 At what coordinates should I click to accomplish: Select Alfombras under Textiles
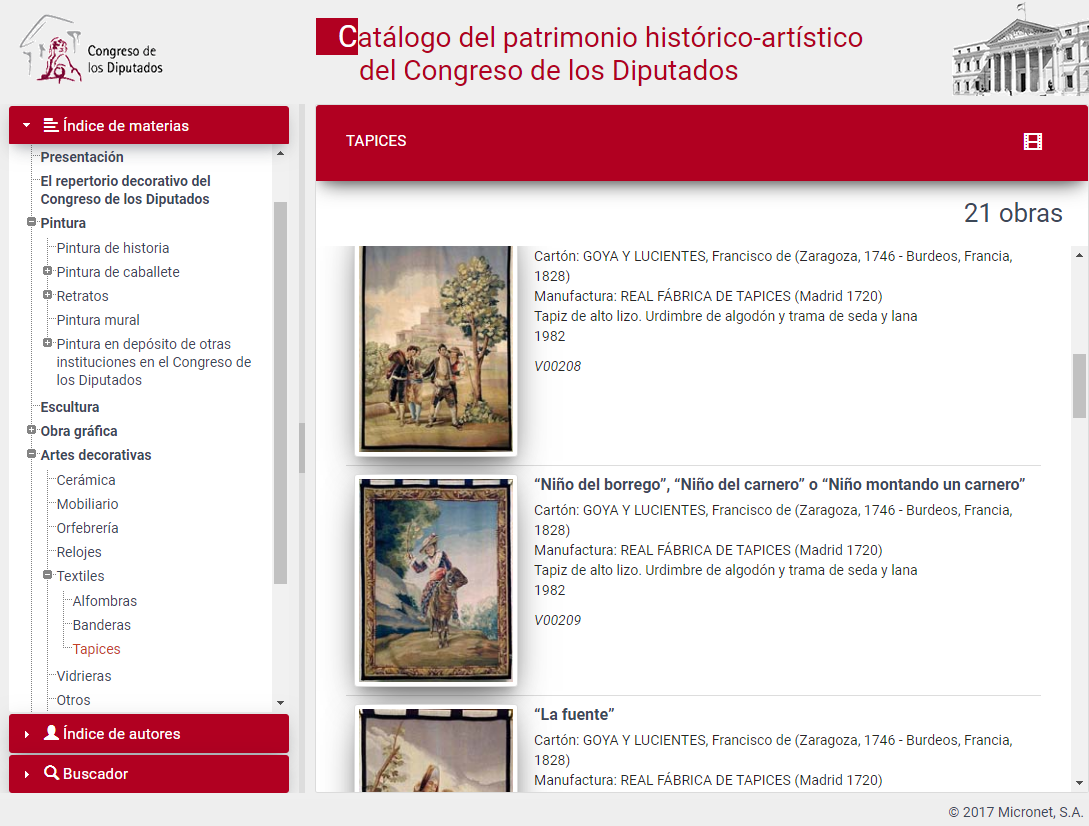105,601
